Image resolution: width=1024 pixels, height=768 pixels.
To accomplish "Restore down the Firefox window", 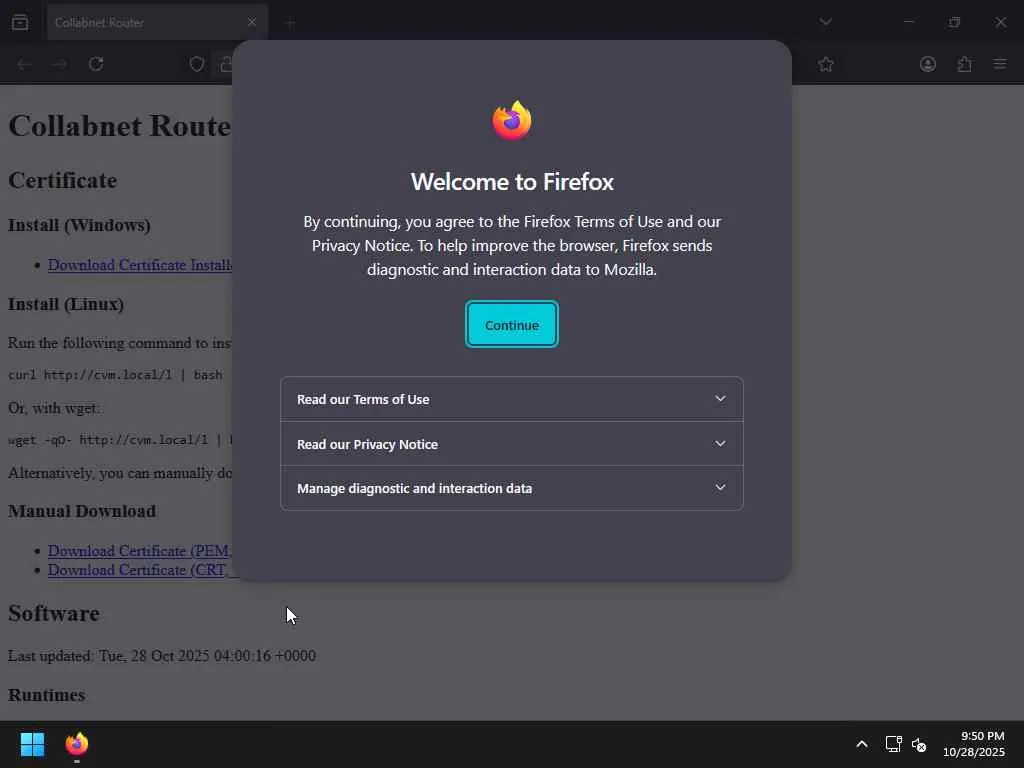I will [954, 22].
